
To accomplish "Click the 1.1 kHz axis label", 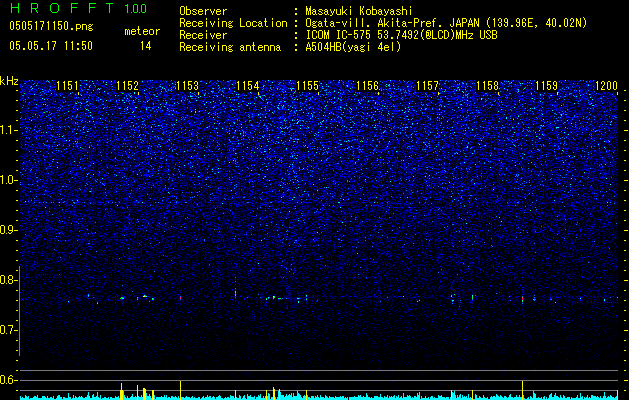I will click(9, 130).
